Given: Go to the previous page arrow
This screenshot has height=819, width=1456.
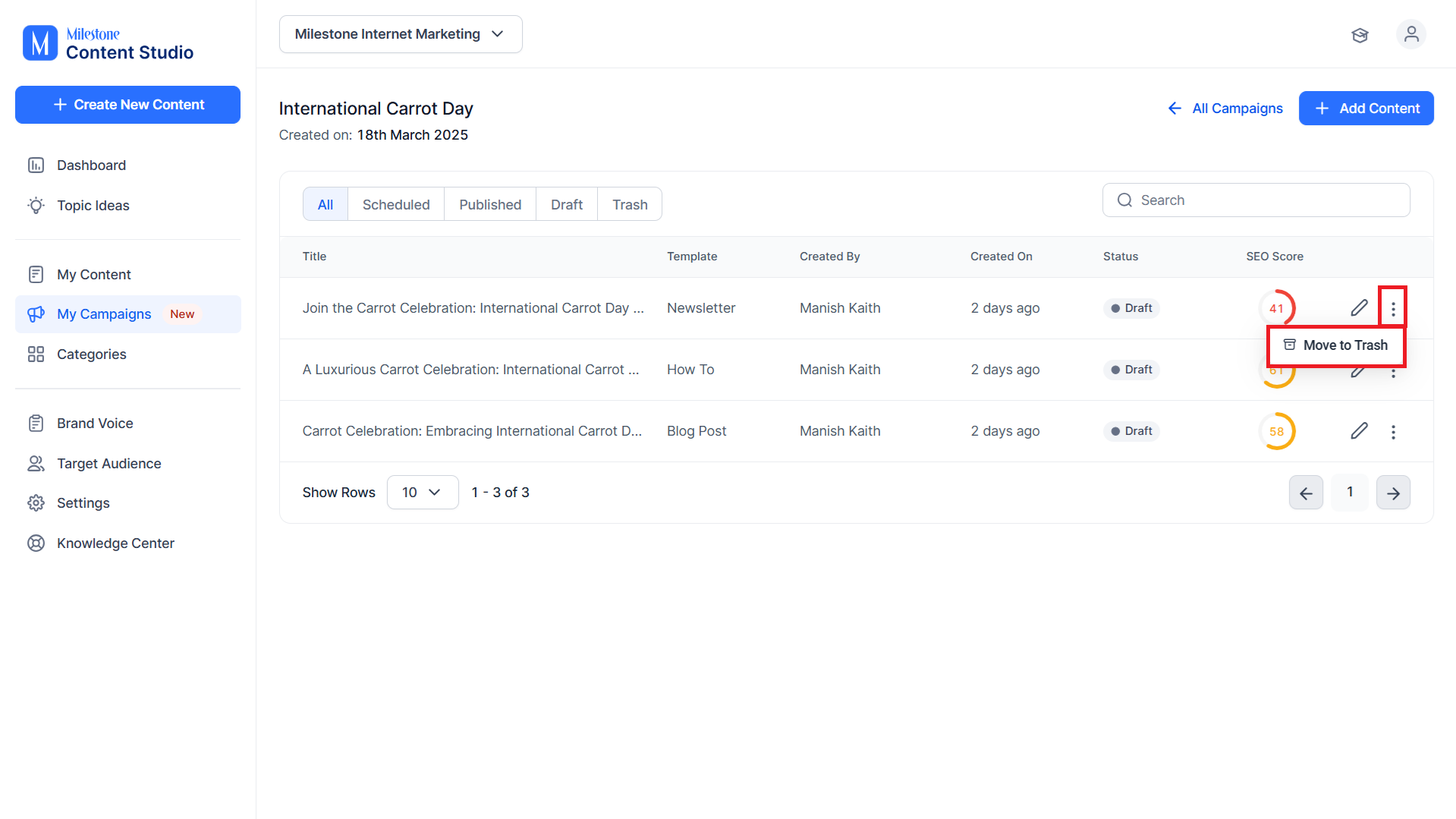Looking at the screenshot, I should [x=1306, y=493].
